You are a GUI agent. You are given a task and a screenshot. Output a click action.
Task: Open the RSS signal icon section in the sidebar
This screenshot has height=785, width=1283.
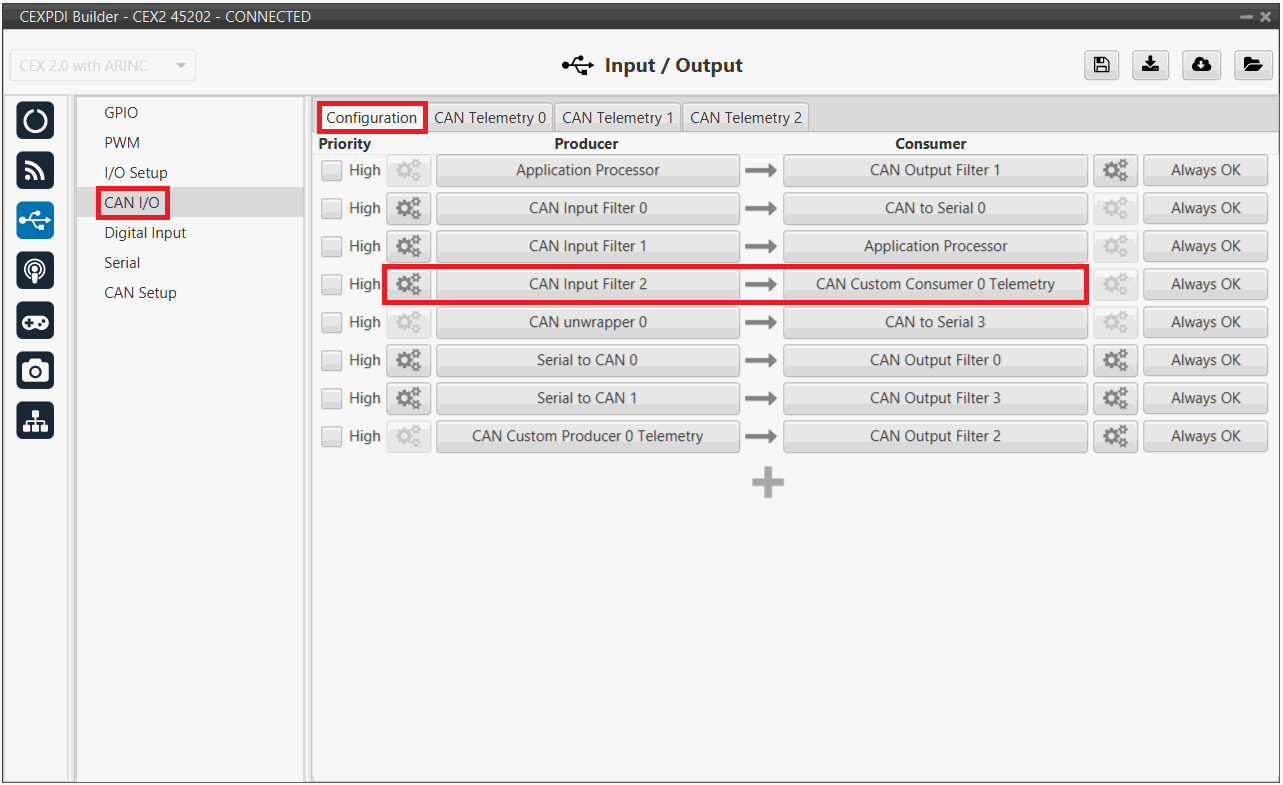tap(35, 171)
